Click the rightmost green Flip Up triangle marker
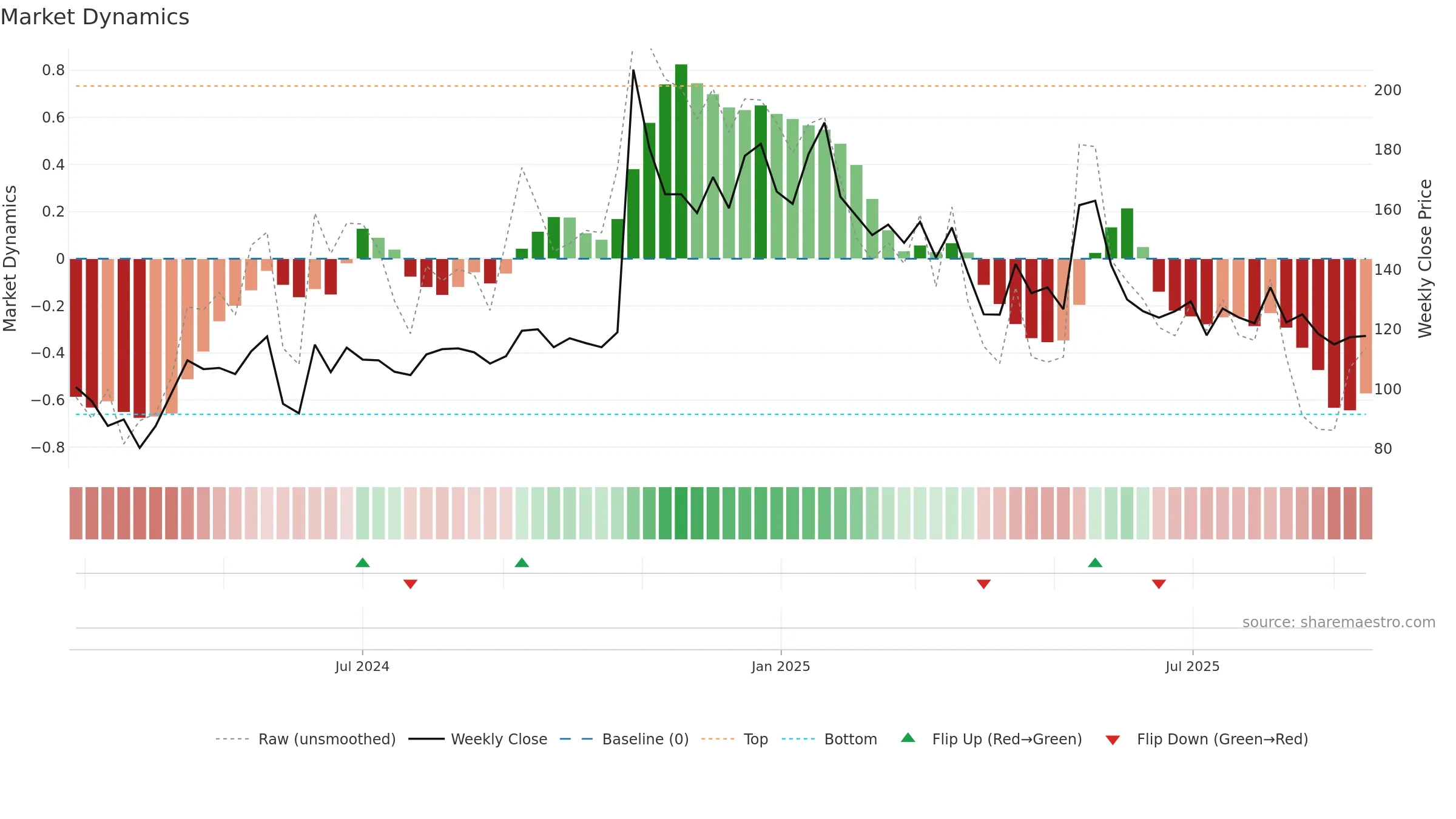Image resolution: width=1456 pixels, height=819 pixels. point(1095,562)
